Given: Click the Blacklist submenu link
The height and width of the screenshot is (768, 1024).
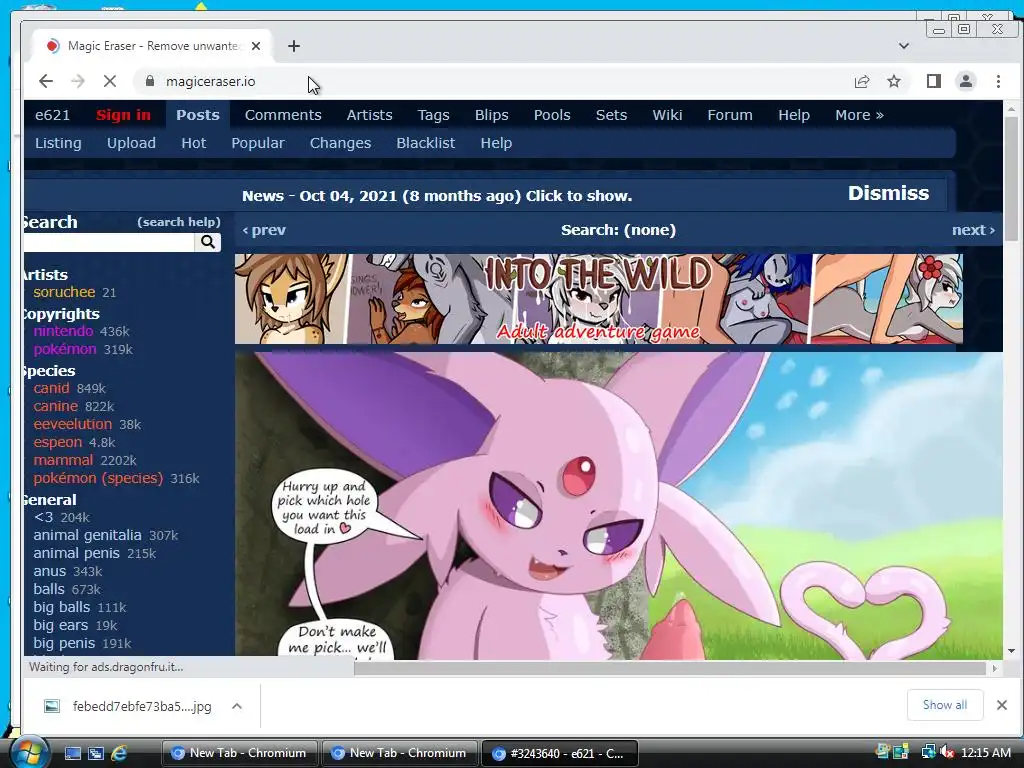Looking at the screenshot, I should pyautogui.click(x=425, y=143).
